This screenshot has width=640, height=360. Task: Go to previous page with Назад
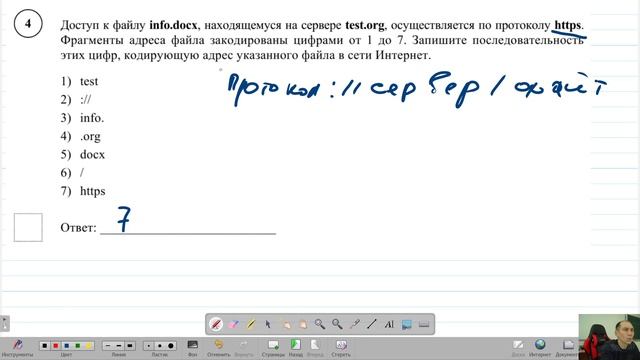pos(296,348)
